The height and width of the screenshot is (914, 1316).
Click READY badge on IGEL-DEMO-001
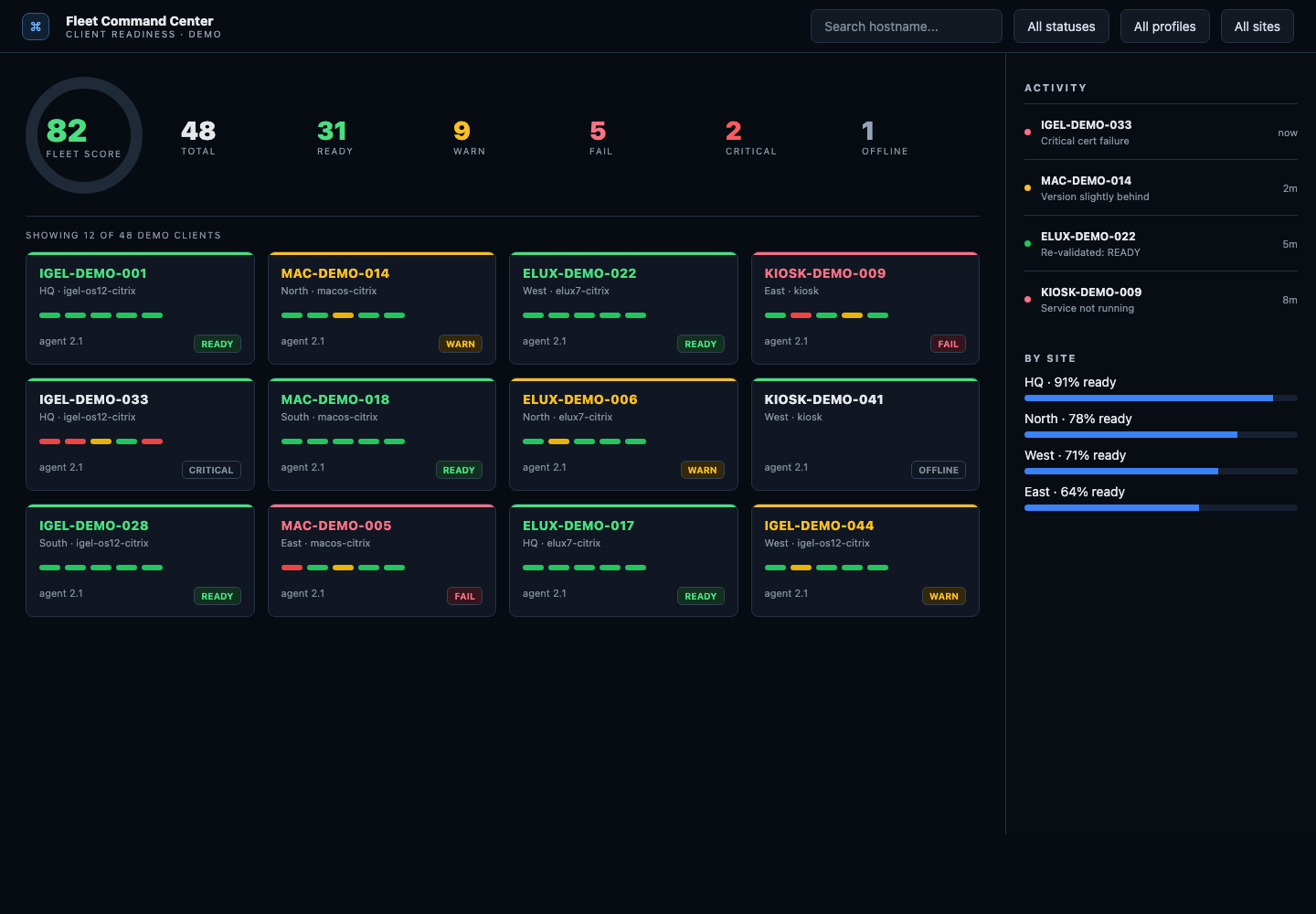click(218, 344)
